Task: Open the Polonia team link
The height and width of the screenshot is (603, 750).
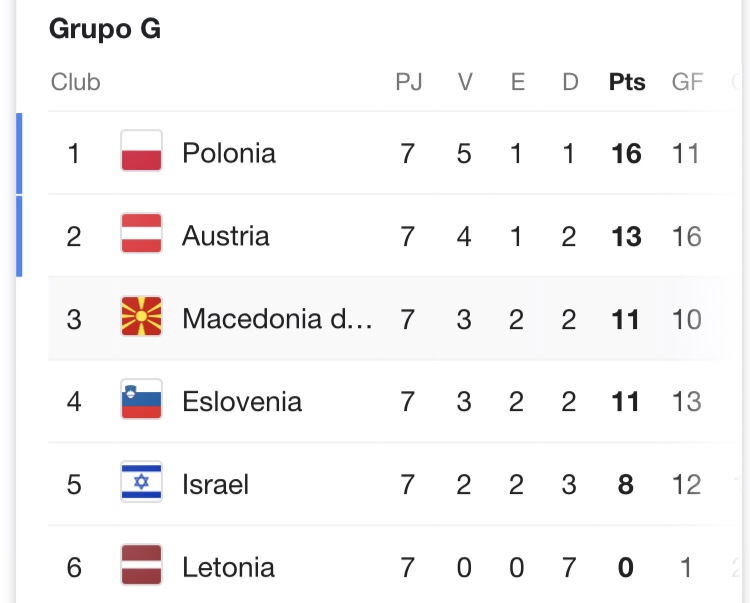Action: [228, 153]
